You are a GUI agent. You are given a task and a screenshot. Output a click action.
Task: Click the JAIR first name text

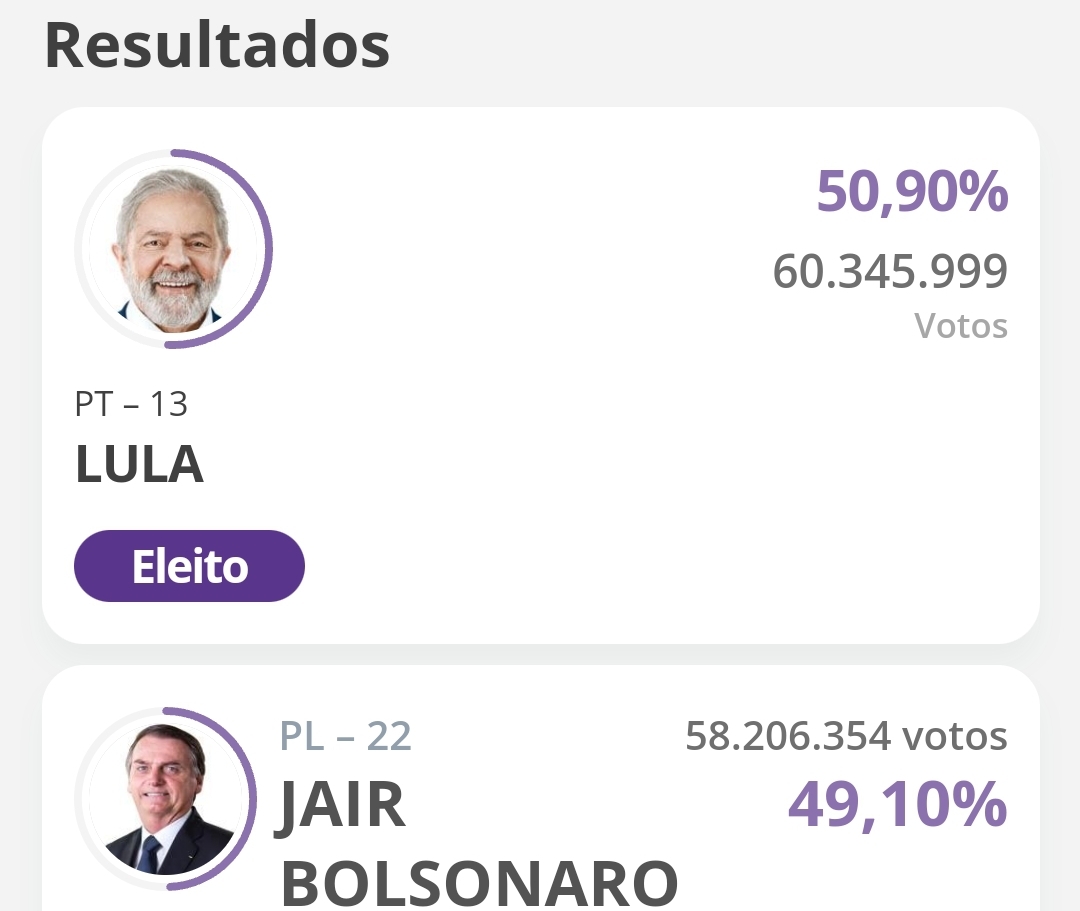[x=340, y=804]
